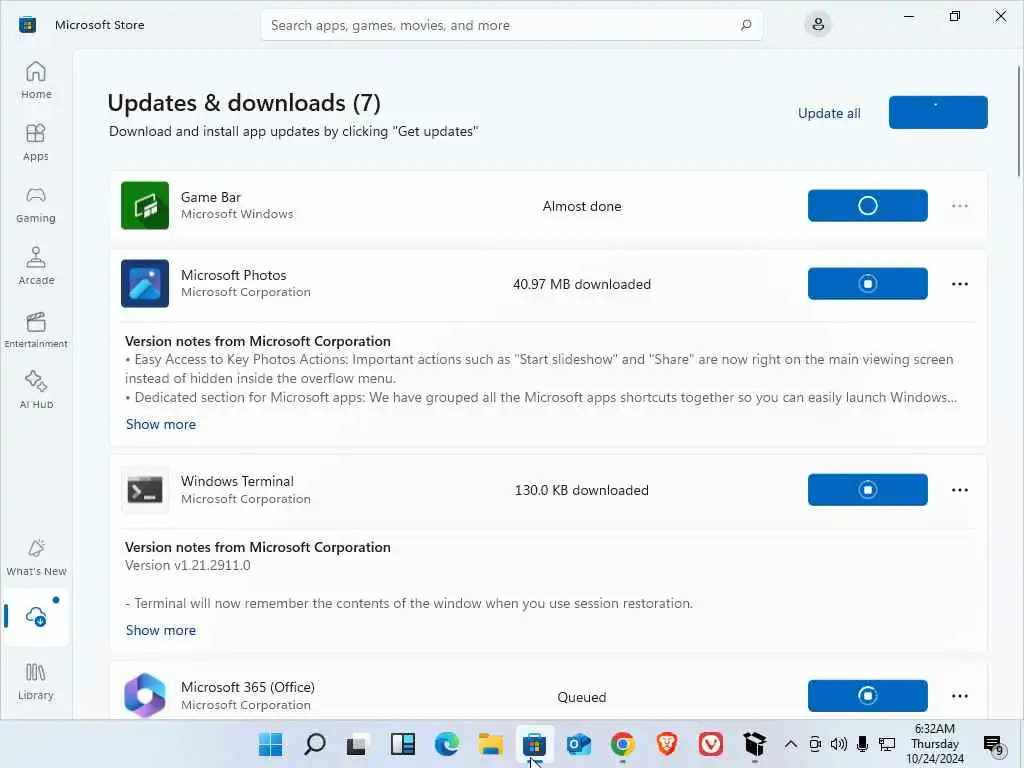1024x768 pixels.
Task: Click the Microsoft Store taskbar icon
Action: pos(534,744)
